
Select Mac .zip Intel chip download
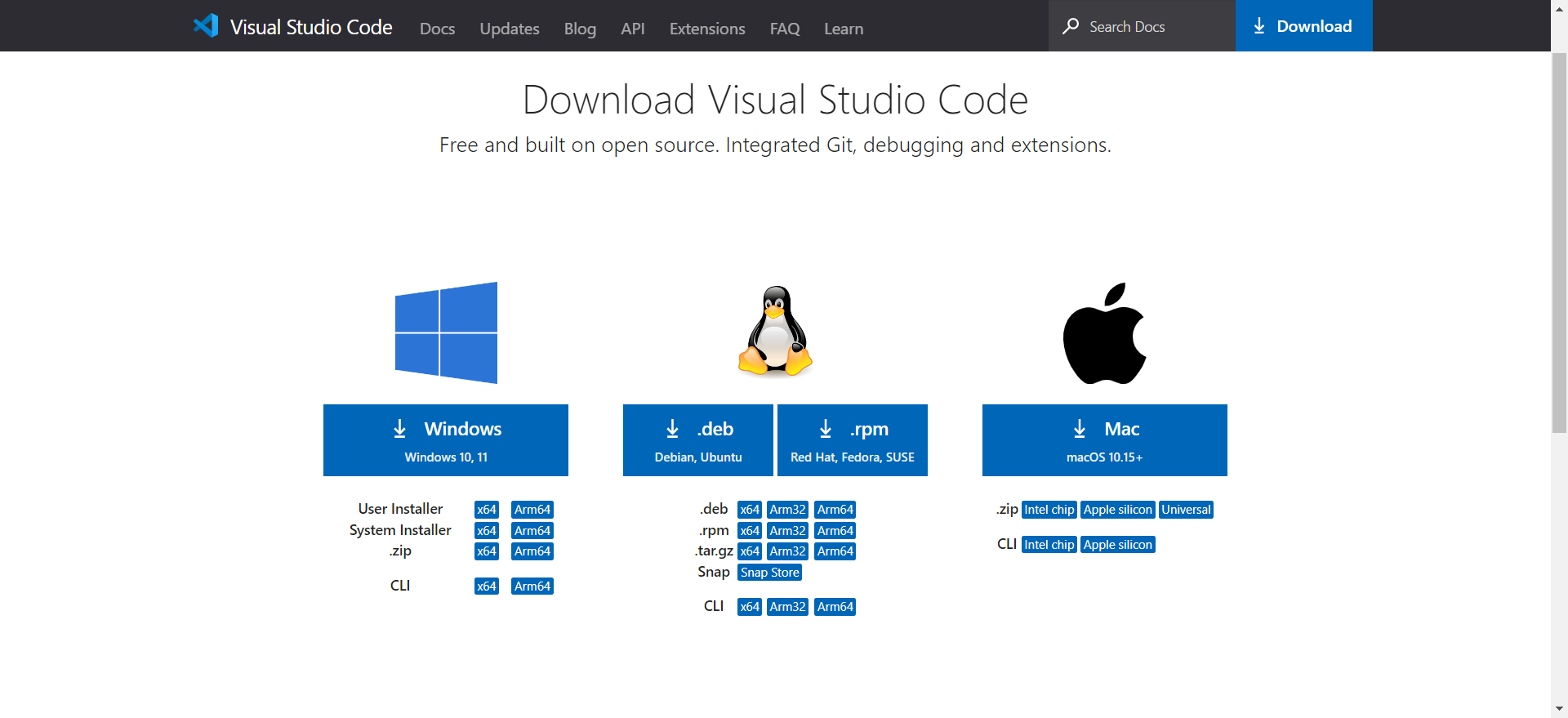pos(1049,510)
